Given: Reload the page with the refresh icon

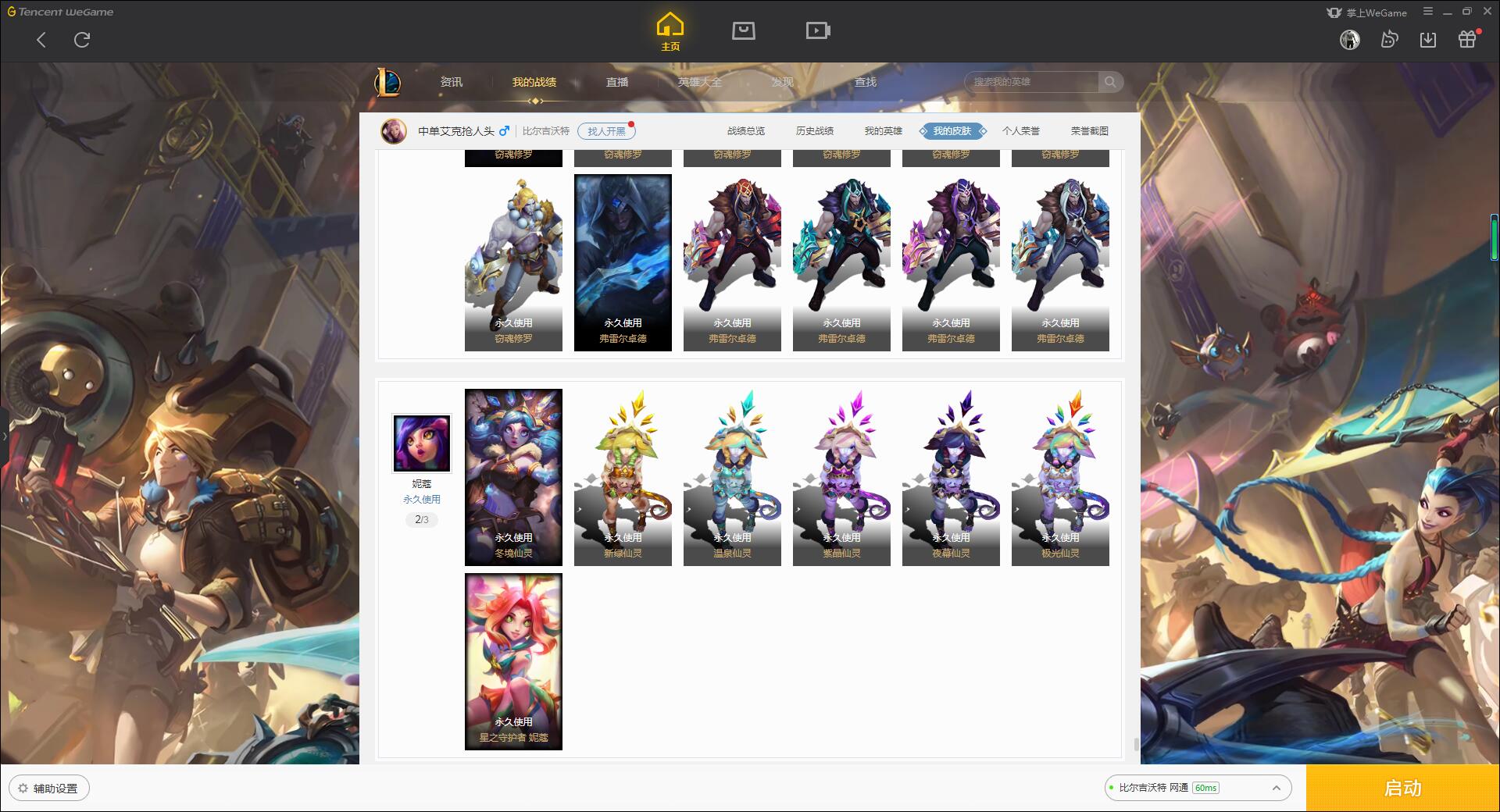Looking at the screenshot, I should tap(82, 40).
